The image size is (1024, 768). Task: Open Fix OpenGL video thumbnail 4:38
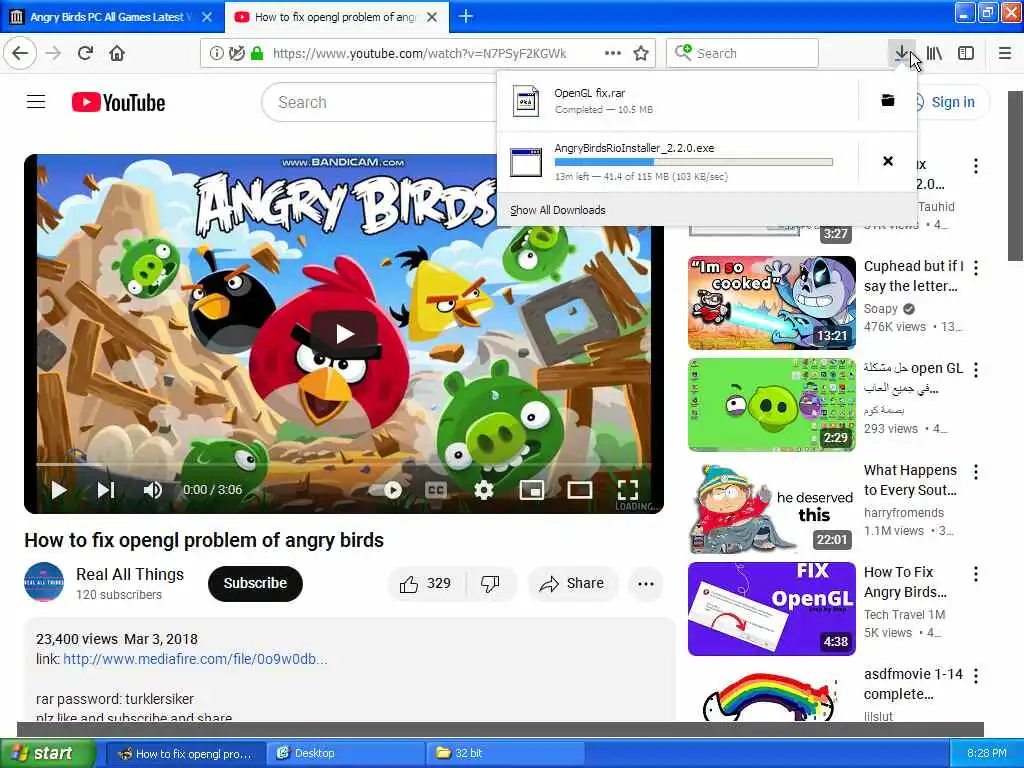pyautogui.click(x=772, y=609)
